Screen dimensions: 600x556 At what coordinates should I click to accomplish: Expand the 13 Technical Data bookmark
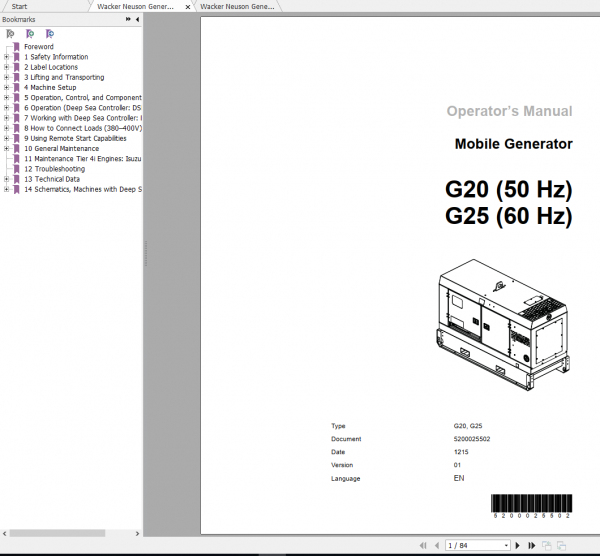tap(6, 179)
